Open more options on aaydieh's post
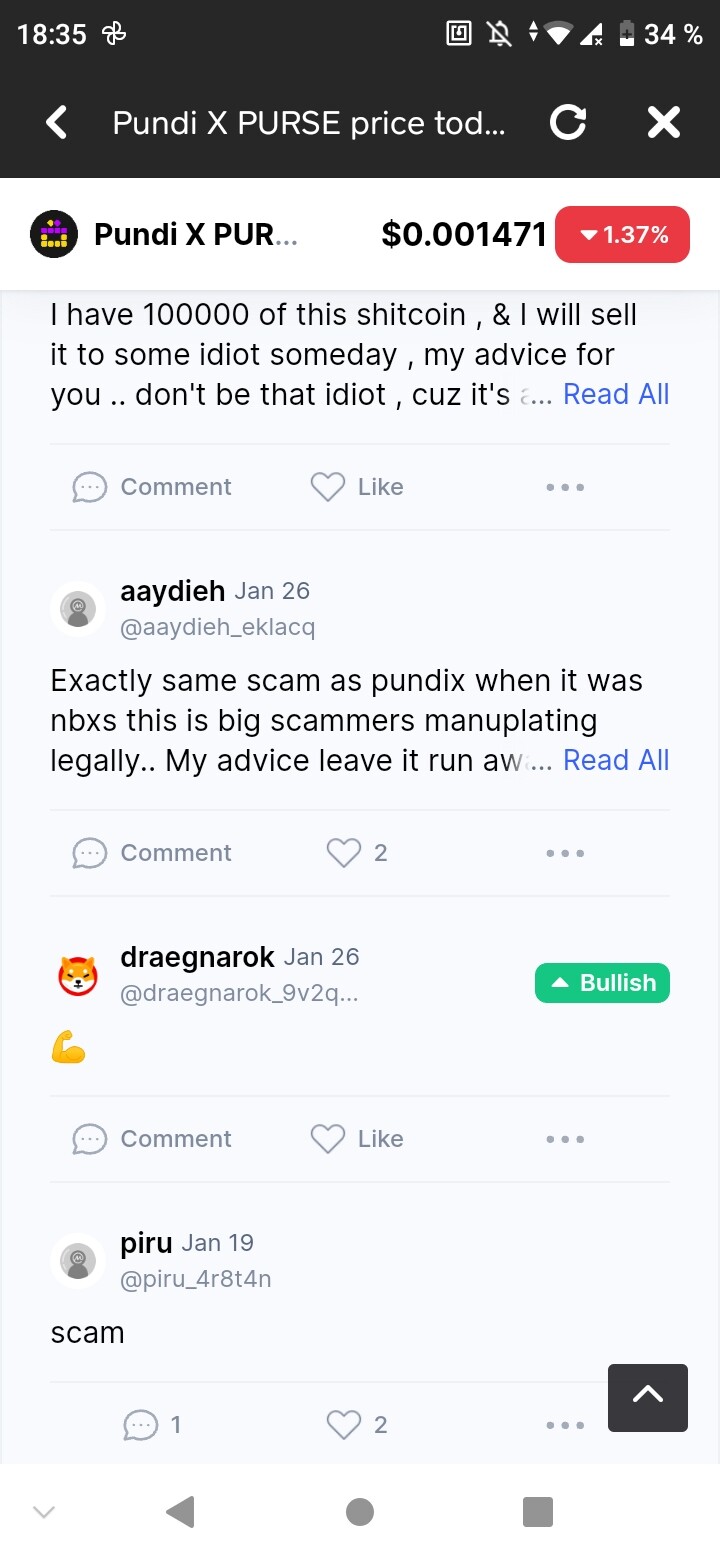The height and width of the screenshot is (1560, 720). click(565, 853)
